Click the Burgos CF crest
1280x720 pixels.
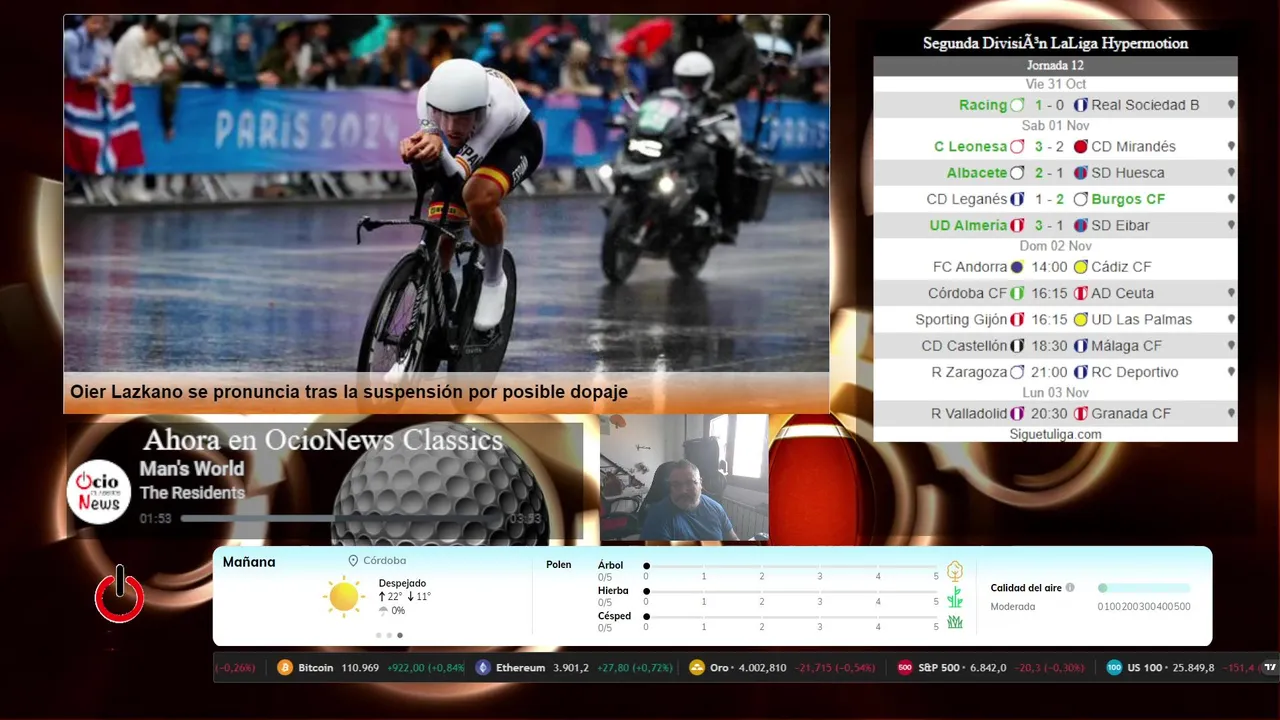click(x=1081, y=199)
